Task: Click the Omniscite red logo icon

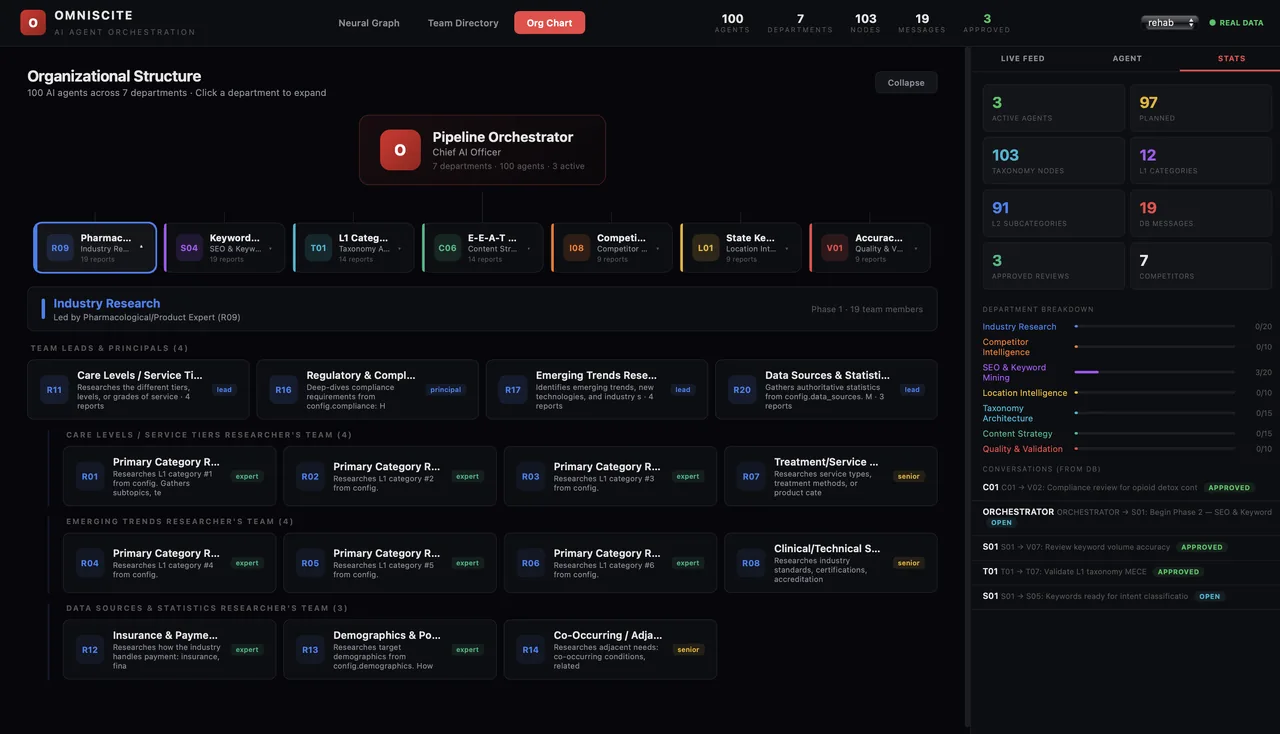Action: pos(33,22)
